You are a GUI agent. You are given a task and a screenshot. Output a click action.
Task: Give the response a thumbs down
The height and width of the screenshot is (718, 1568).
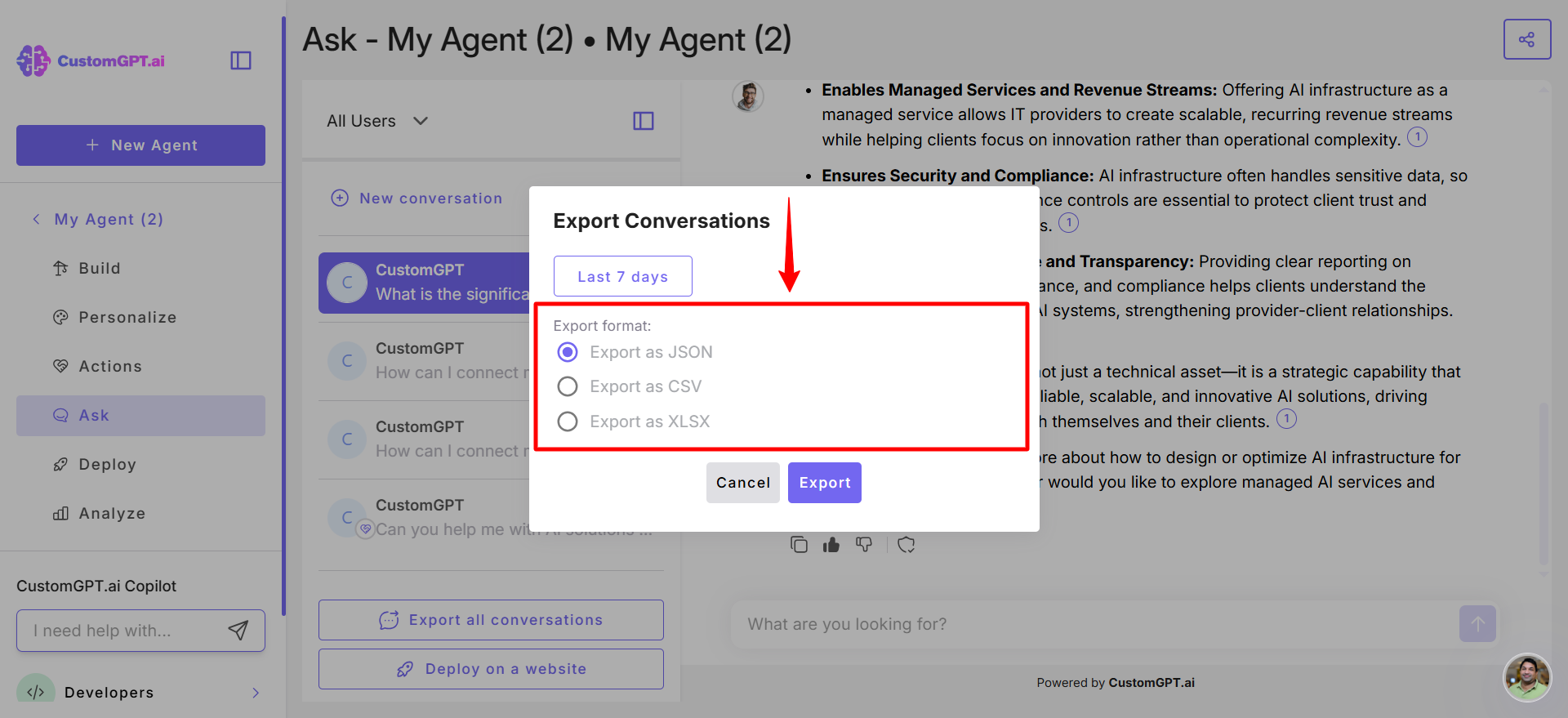coord(864,544)
